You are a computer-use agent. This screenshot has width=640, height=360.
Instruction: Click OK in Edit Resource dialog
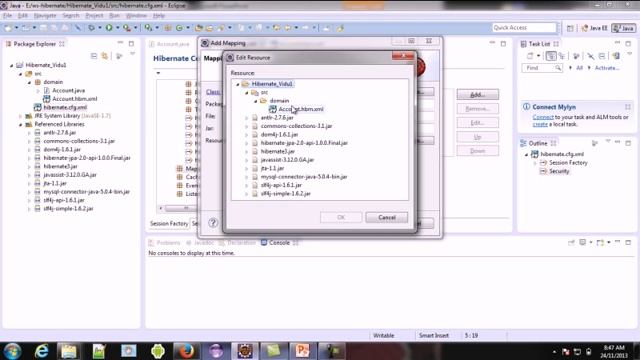(x=341, y=217)
